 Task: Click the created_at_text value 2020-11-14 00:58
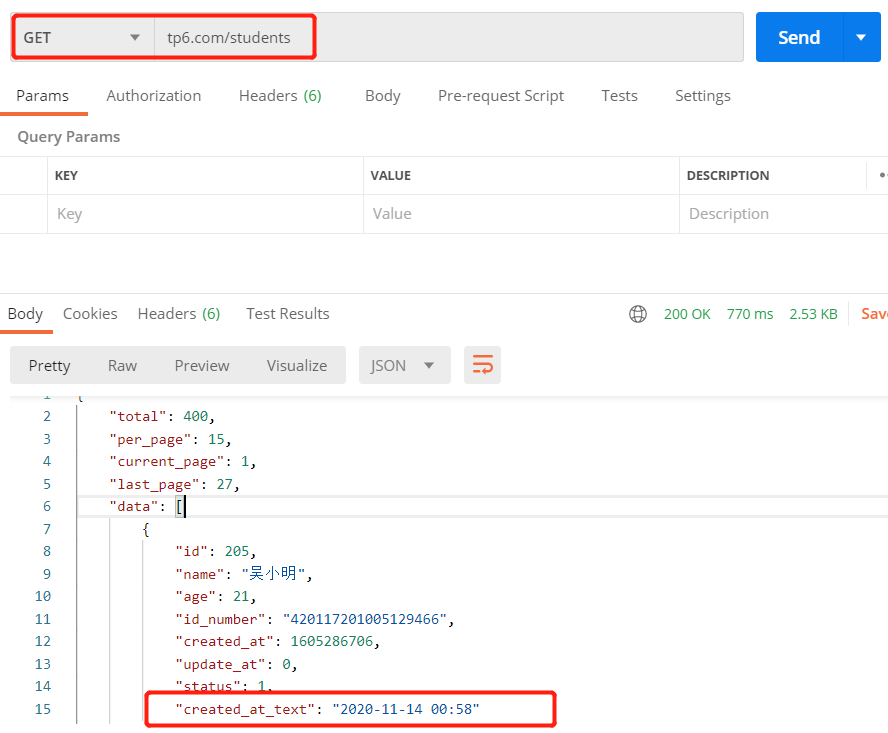pos(406,709)
